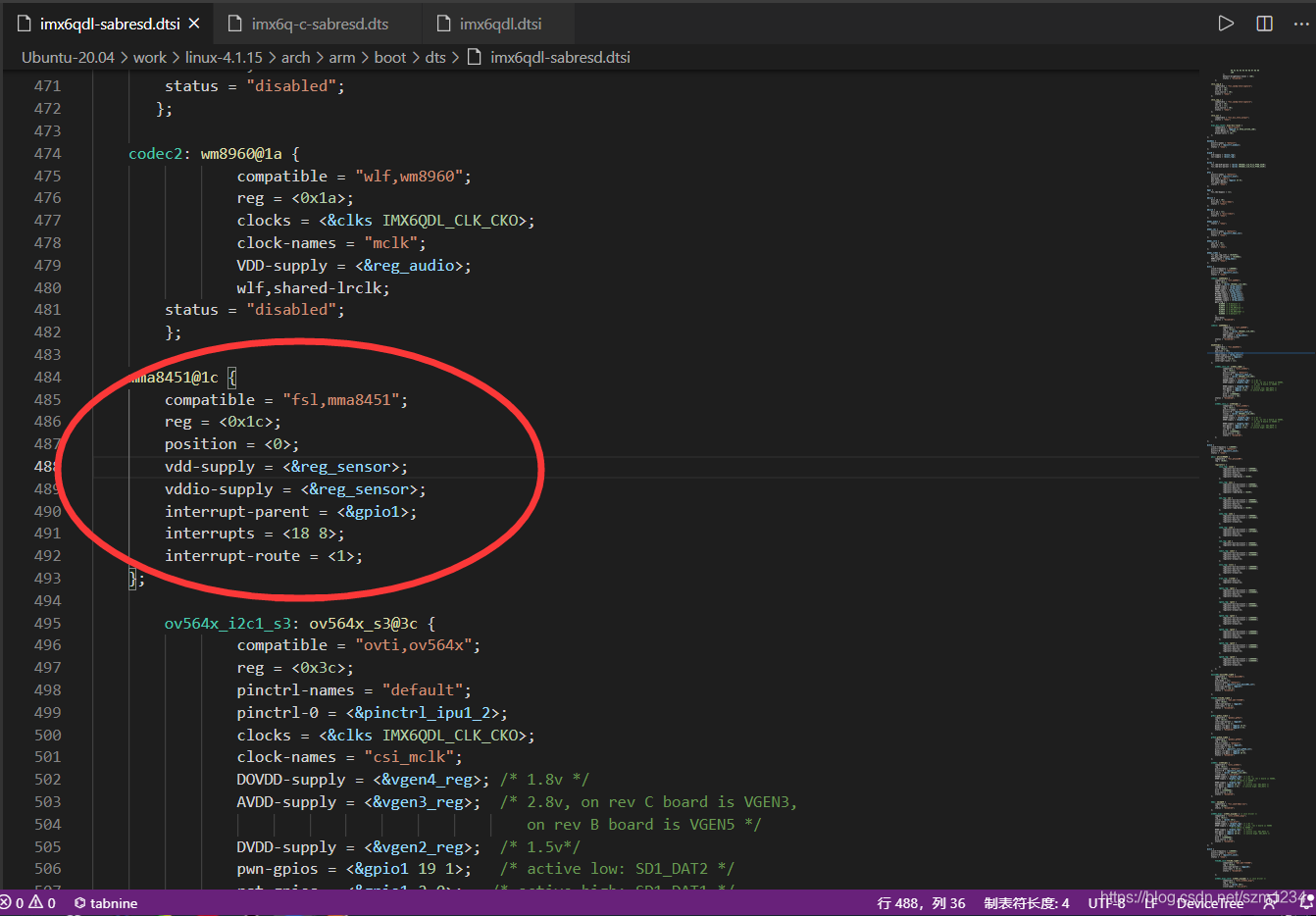Change the UTF-8 file encoding
Screen dimensions: 1316x916
click(x=1106, y=903)
